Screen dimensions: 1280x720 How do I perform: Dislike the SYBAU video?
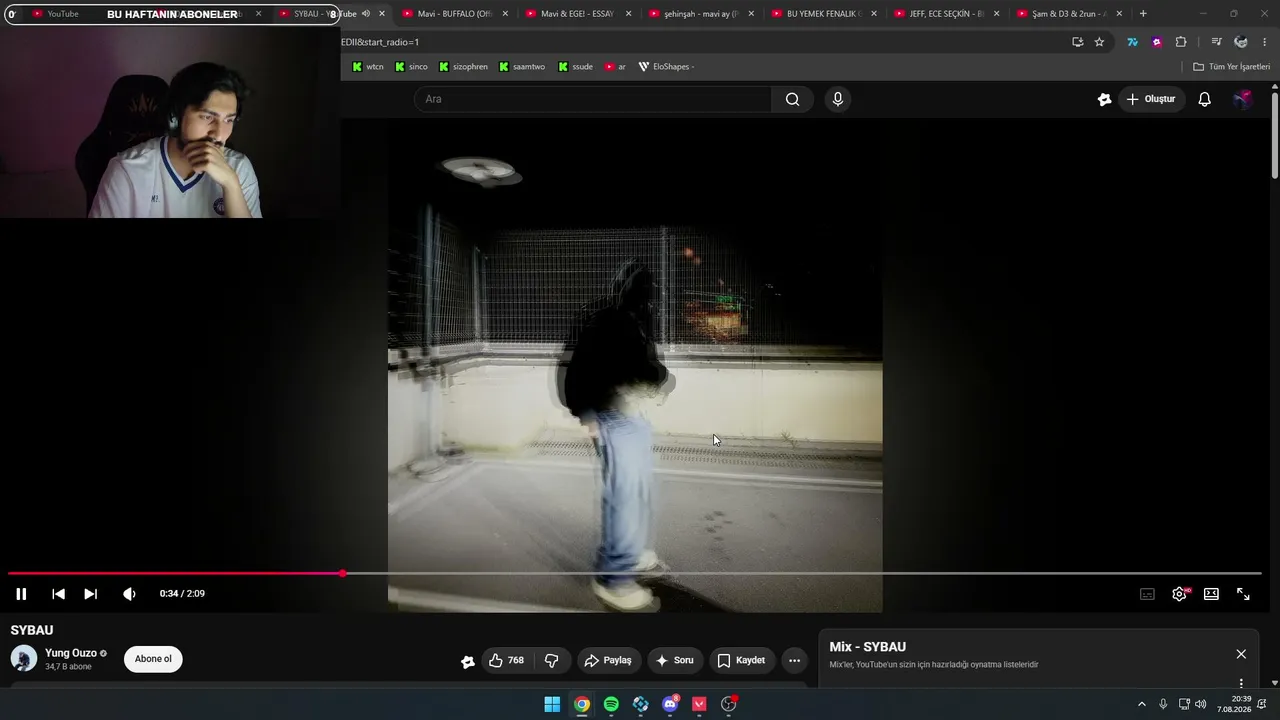(x=551, y=660)
